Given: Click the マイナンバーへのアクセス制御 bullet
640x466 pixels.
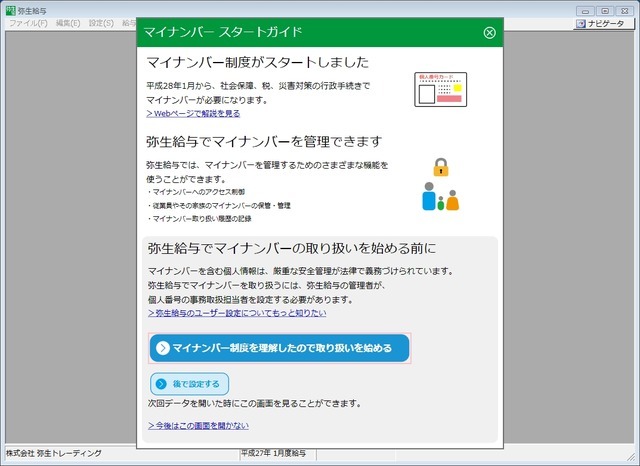Looking at the screenshot, I should point(196,192).
